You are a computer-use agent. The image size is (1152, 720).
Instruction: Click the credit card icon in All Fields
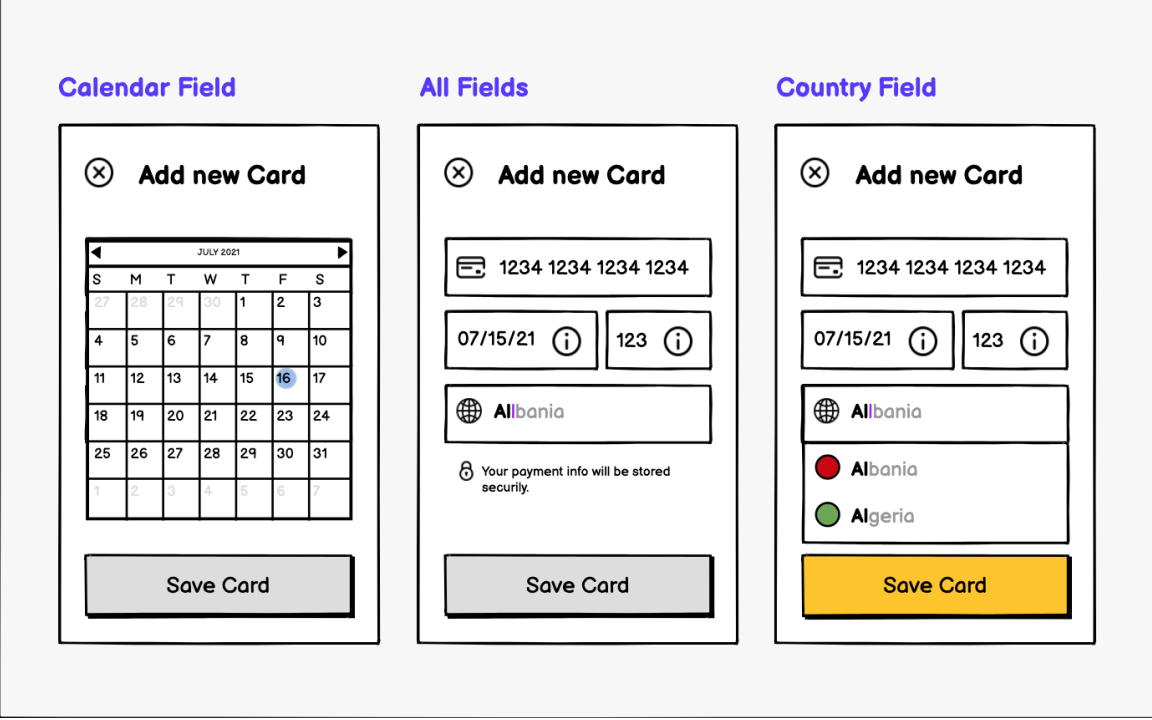469,267
